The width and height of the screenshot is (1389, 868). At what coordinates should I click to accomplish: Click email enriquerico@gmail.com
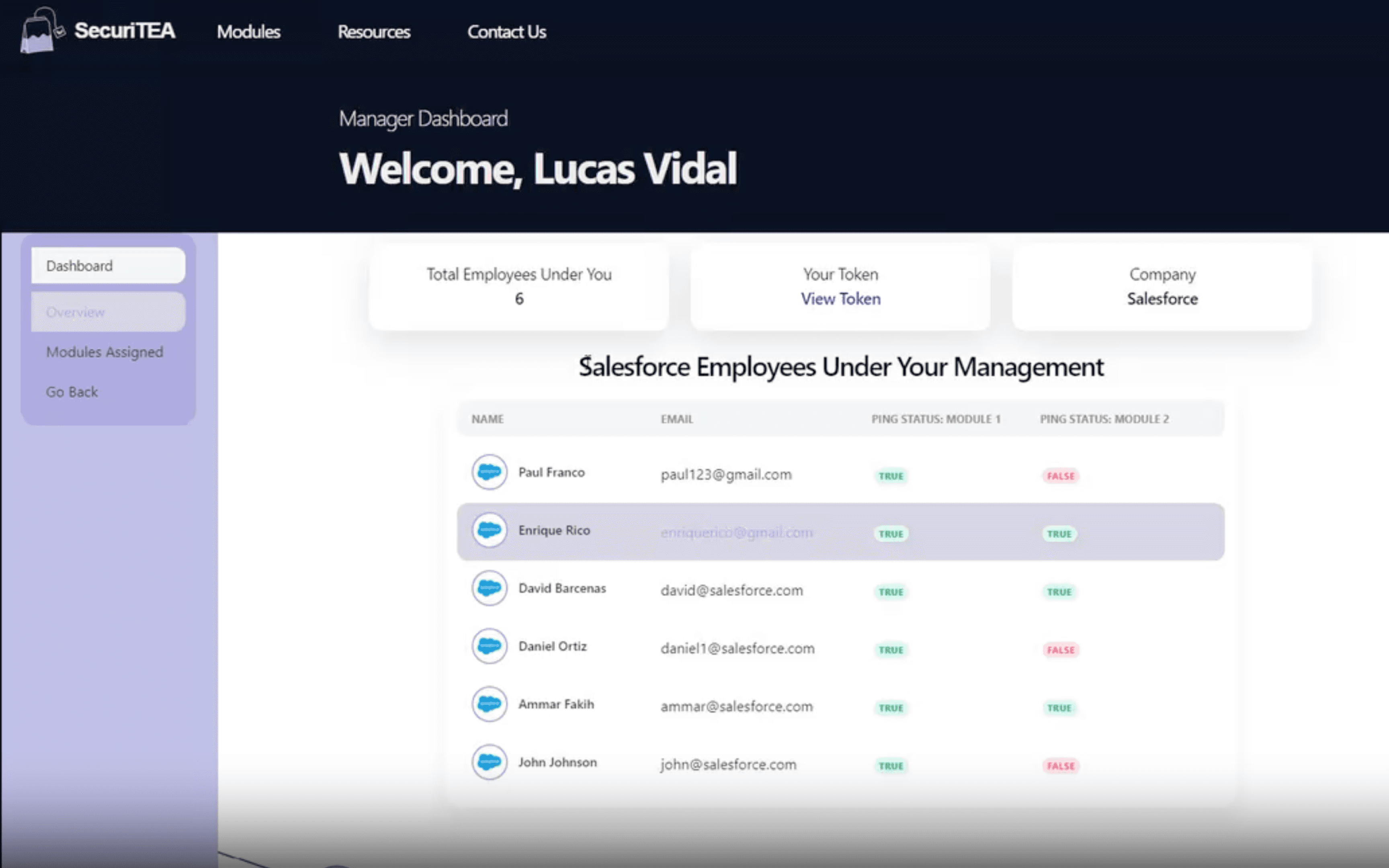(736, 533)
